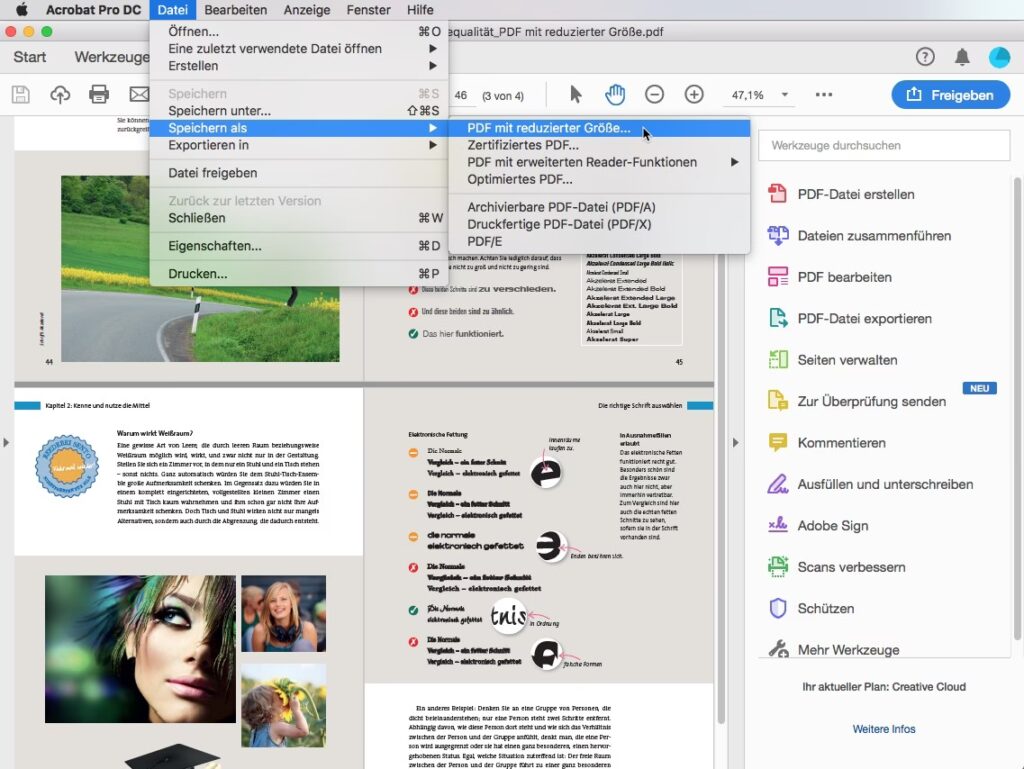The width and height of the screenshot is (1024, 769).
Task: Open the help question mark icon
Action: tap(925, 57)
